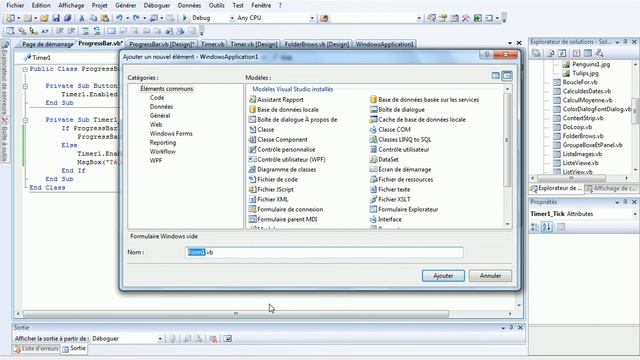Click the Nom input field
The height and width of the screenshot is (360, 640).
(324, 252)
